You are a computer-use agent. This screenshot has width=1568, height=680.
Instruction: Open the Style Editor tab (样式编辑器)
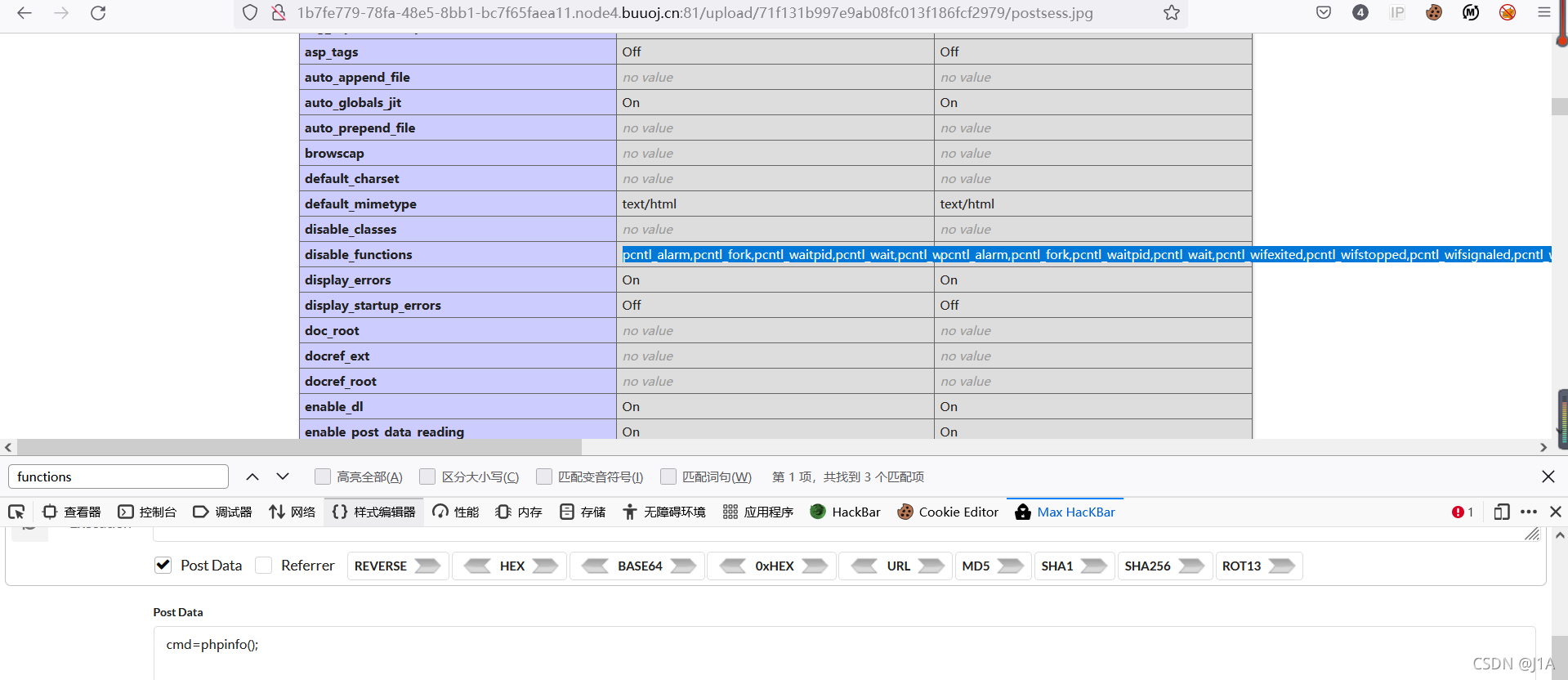(374, 512)
